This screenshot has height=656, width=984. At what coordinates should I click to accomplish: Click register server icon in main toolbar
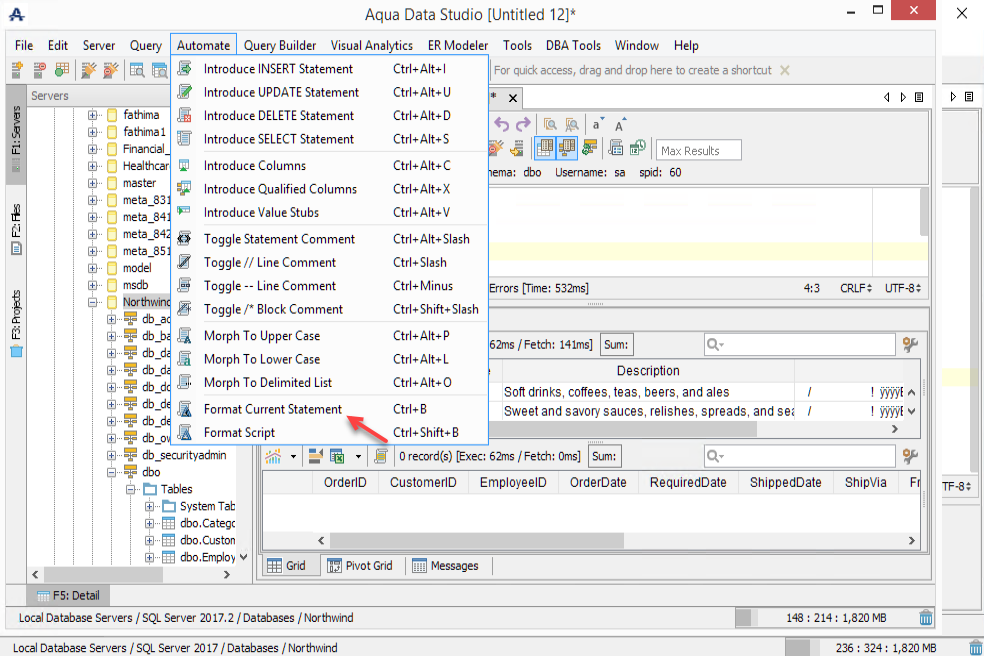17,70
